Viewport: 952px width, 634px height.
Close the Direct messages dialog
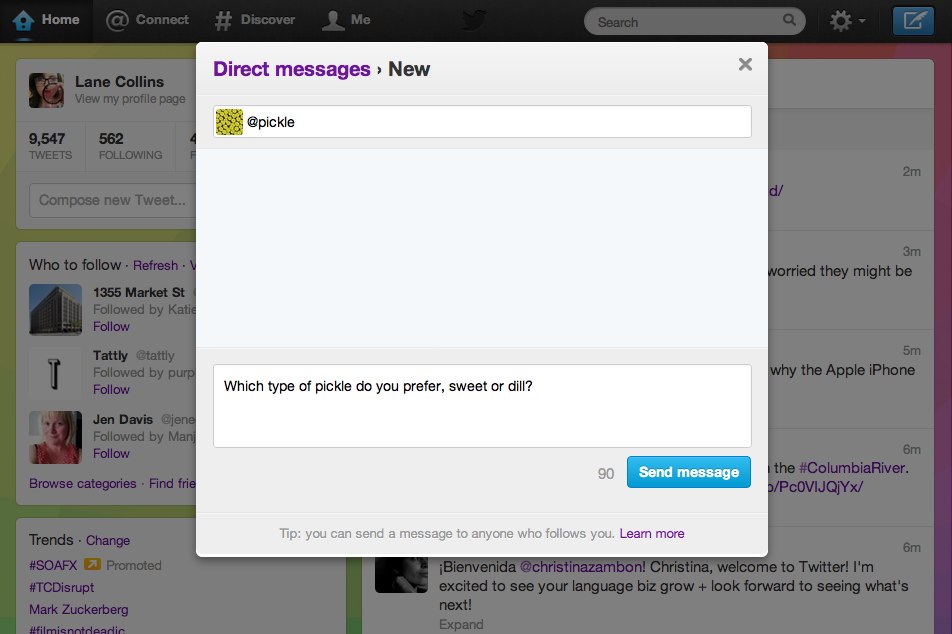point(745,64)
